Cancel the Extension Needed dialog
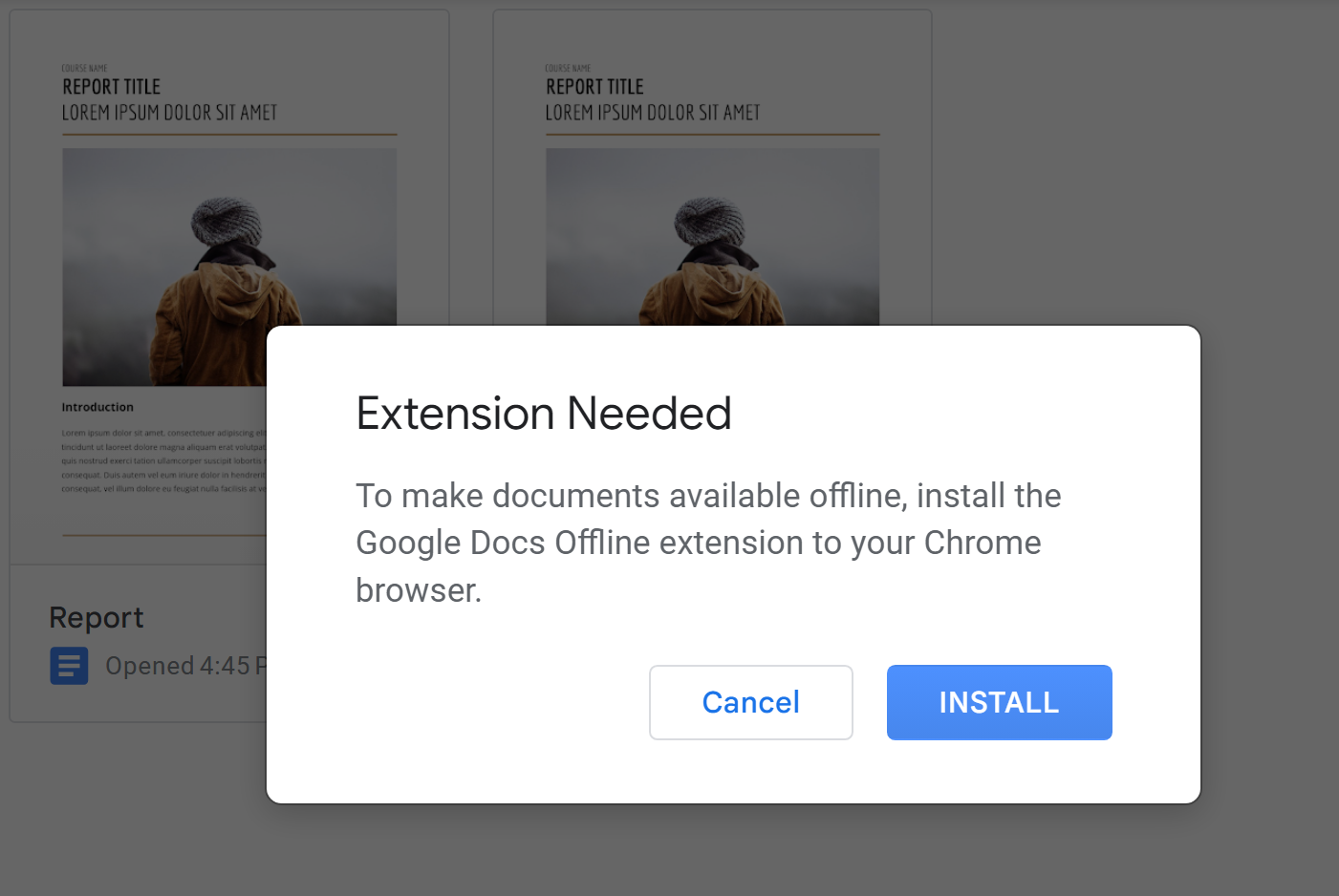 [x=750, y=702]
